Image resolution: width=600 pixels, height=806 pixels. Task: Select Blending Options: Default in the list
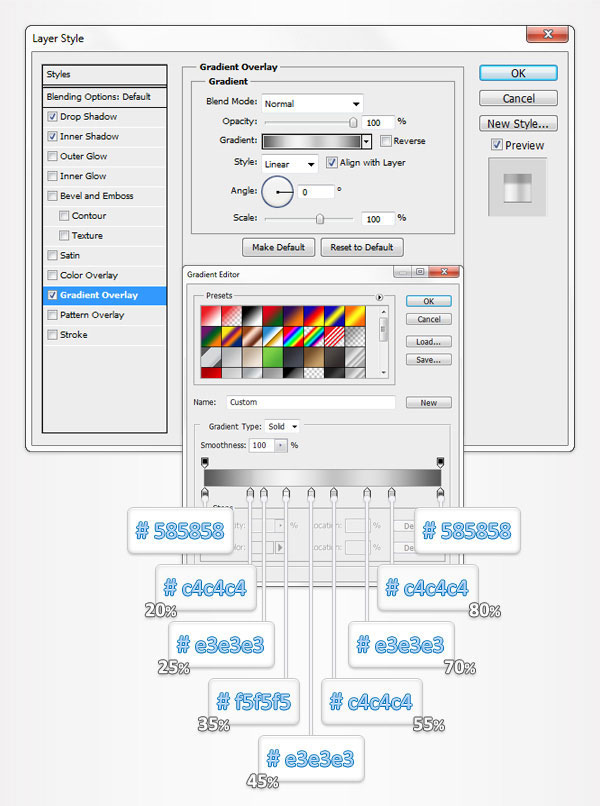pyautogui.click(x=104, y=97)
